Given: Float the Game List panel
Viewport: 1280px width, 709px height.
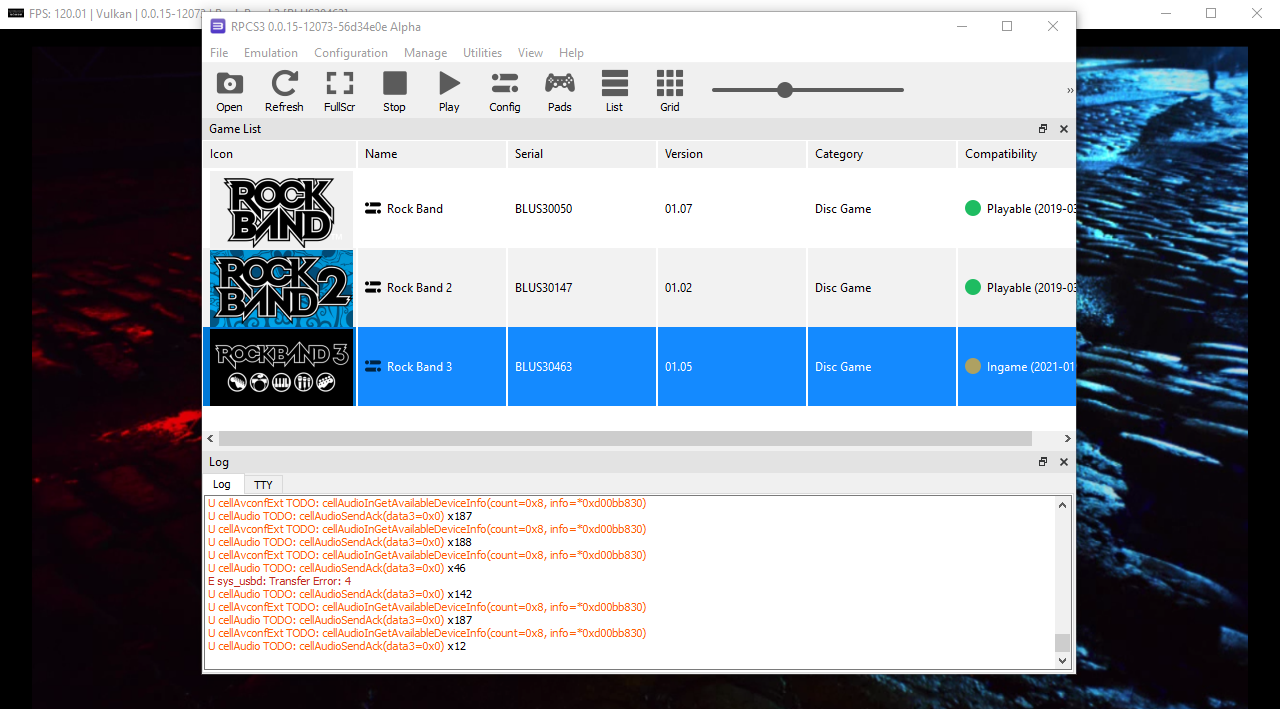Looking at the screenshot, I should (x=1043, y=129).
